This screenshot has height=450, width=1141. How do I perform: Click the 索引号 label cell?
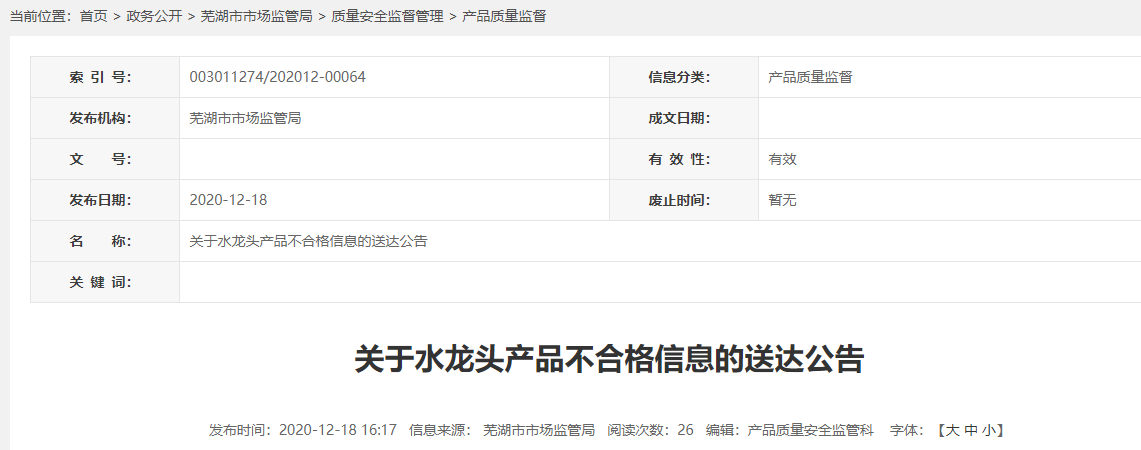point(105,77)
